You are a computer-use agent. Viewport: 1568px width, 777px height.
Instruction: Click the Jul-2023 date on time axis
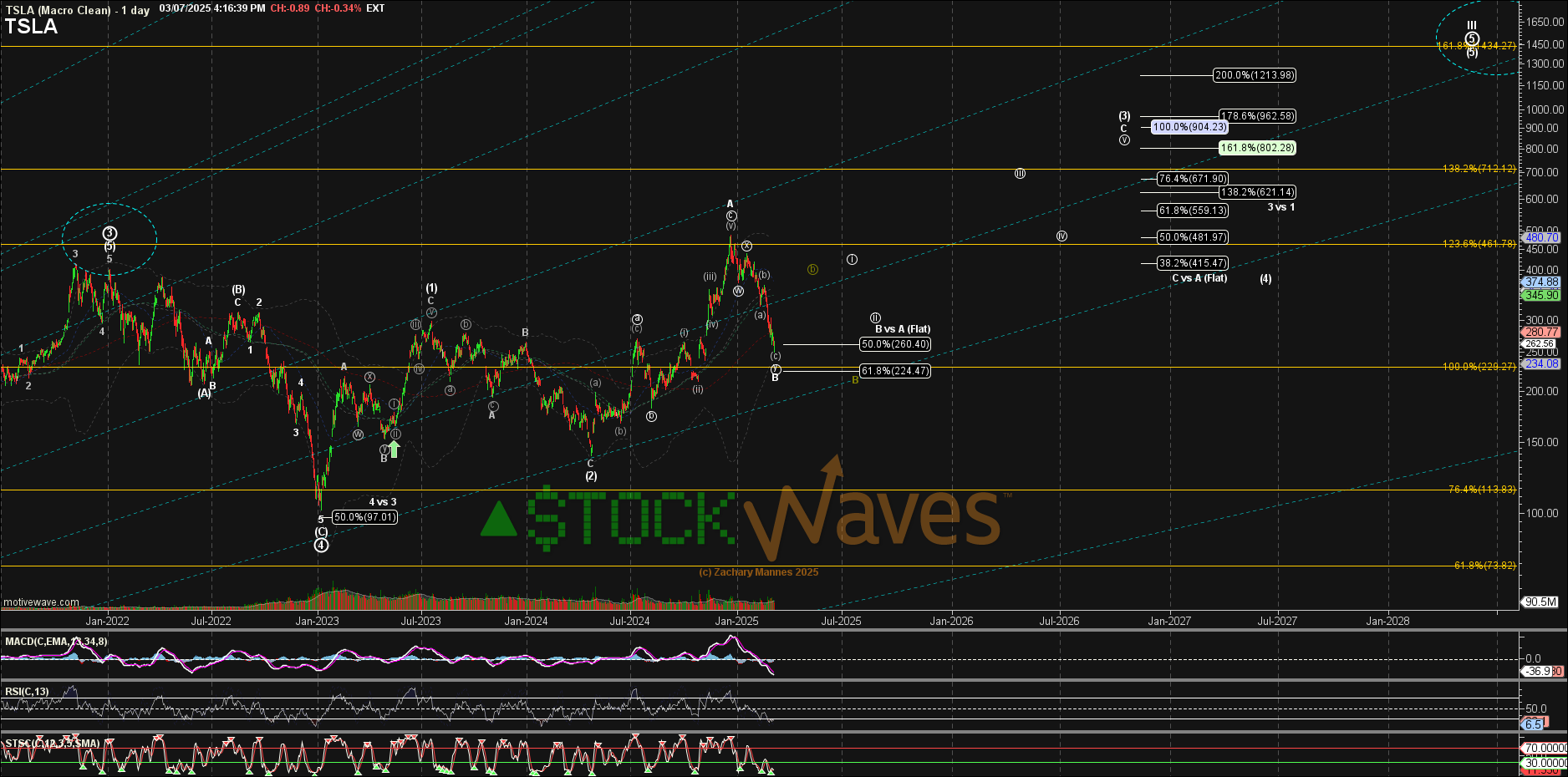(x=420, y=621)
